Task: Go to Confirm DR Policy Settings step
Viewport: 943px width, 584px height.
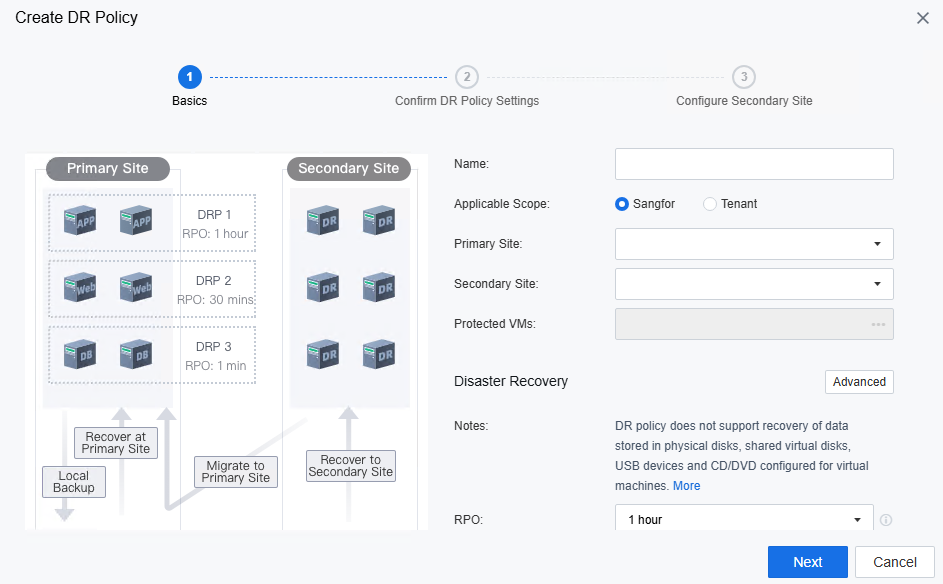Action: point(467,101)
